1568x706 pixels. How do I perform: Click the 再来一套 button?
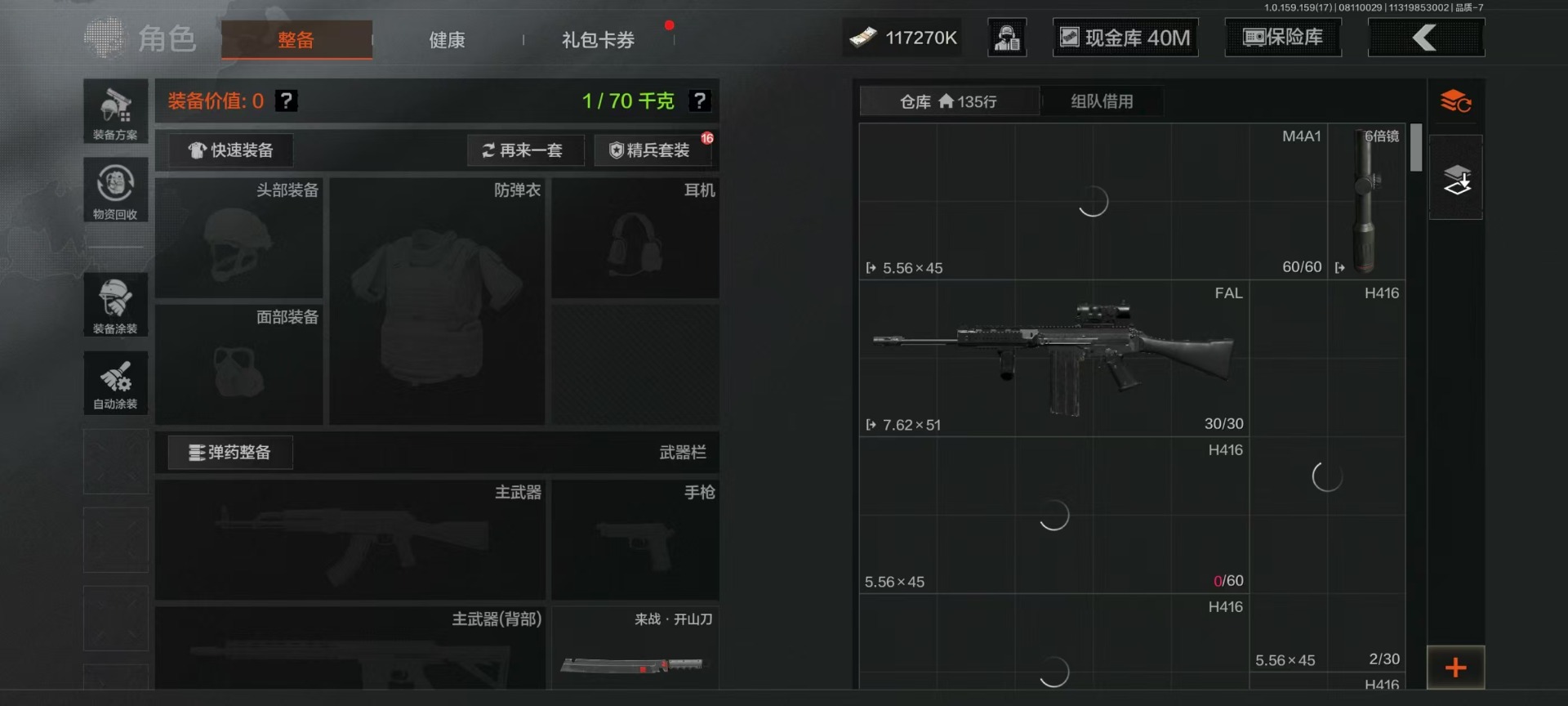525,150
